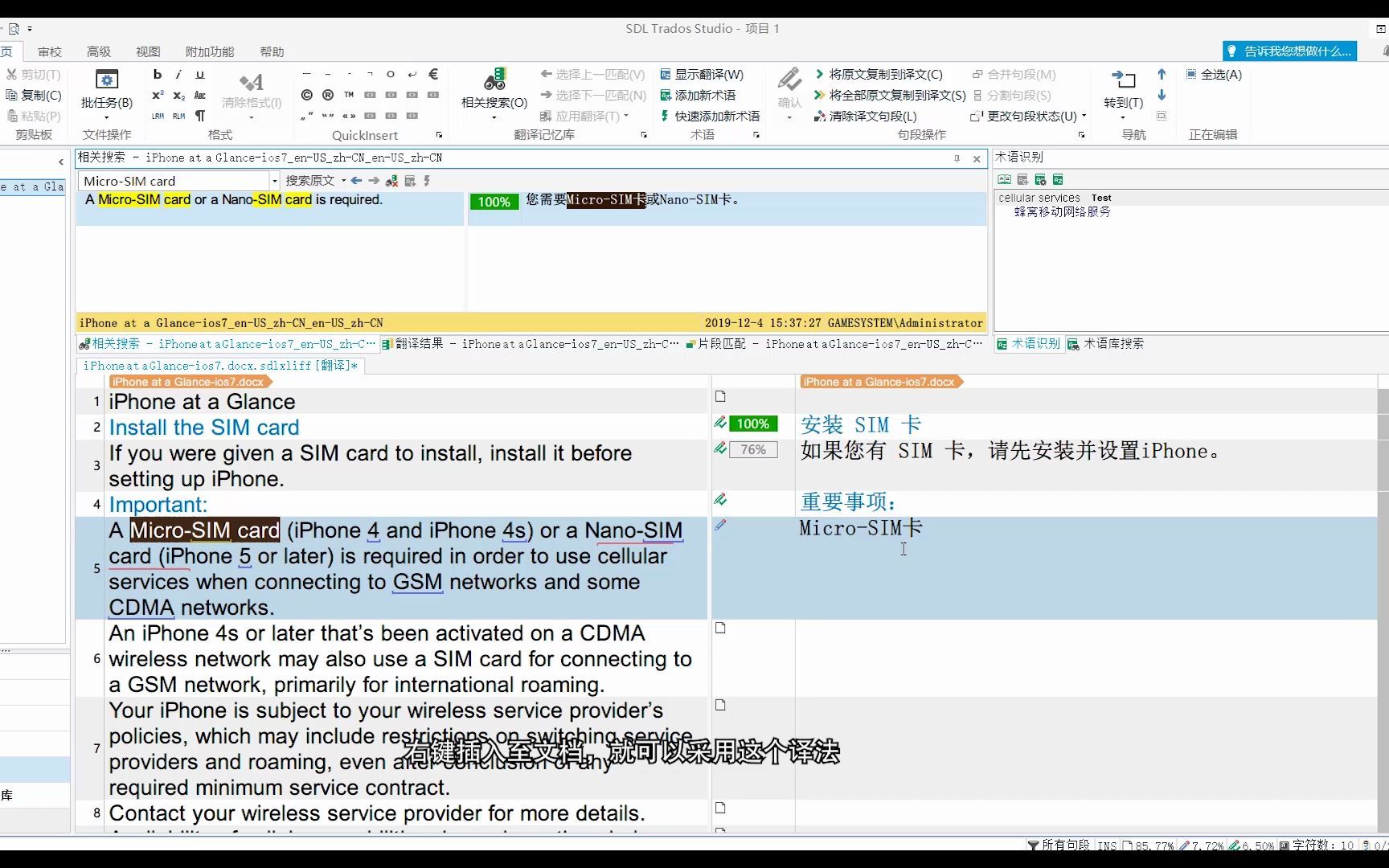Open the Concordance Search (相关搜索) dropdown arrow

[494, 118]
